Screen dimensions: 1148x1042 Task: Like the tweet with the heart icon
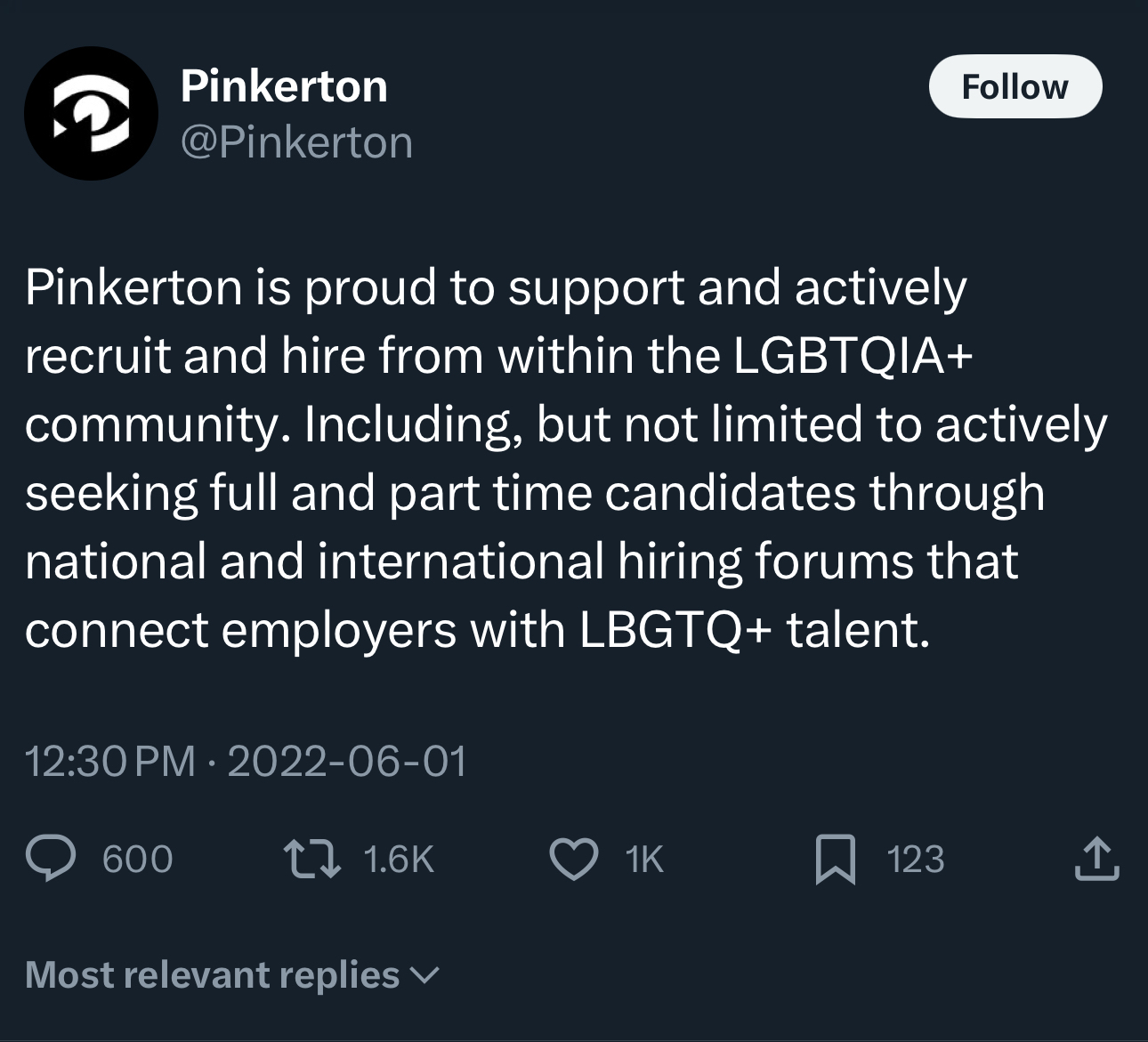(573, 859)
